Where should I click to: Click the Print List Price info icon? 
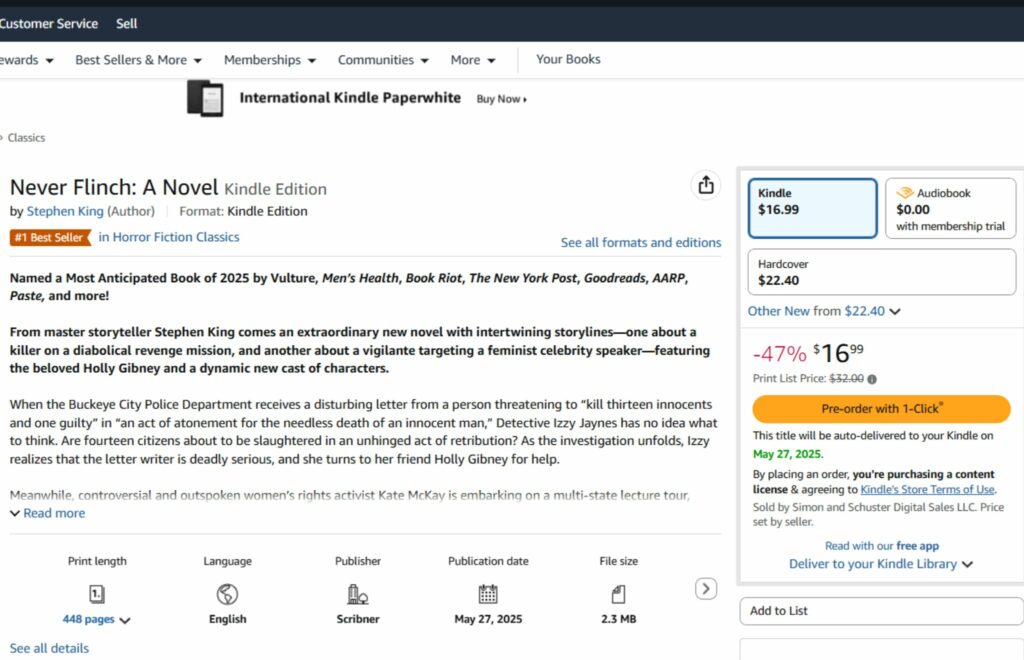(x=872, y=379)
